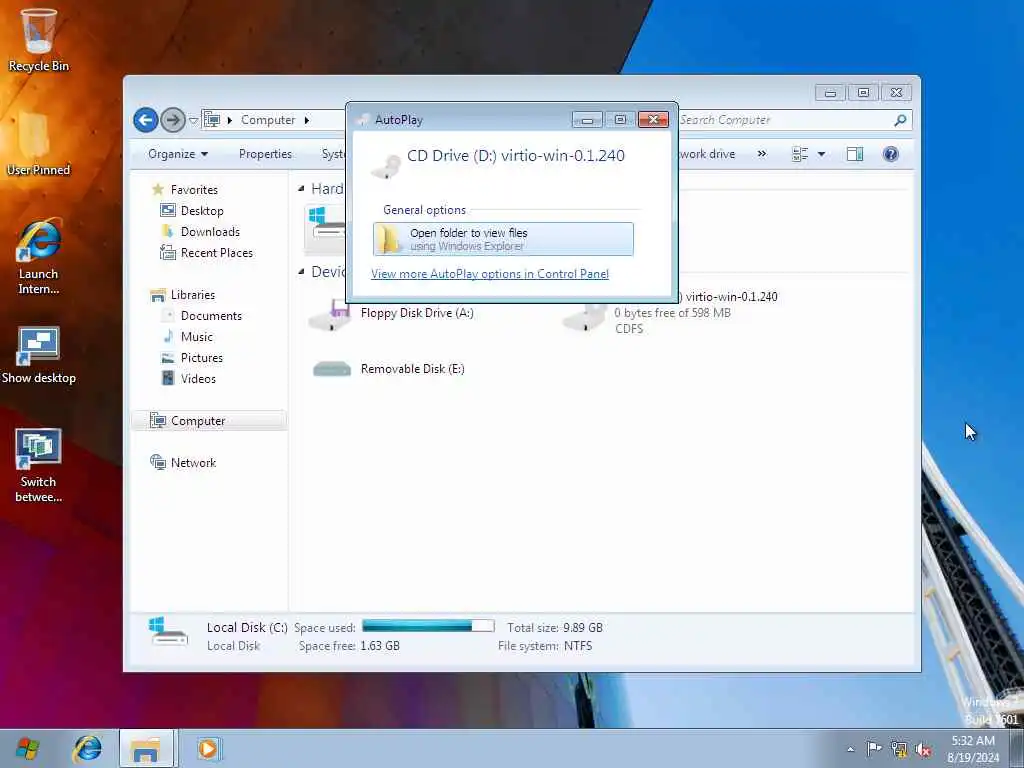Select Recent Places under Favorites
Screen dimensions: 1024x768
216,253
